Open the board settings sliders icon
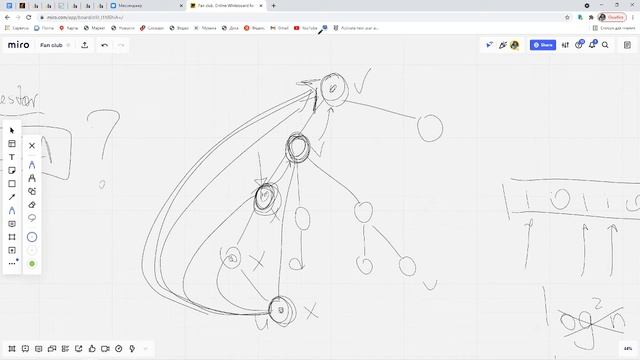 [x=565, y=45]
